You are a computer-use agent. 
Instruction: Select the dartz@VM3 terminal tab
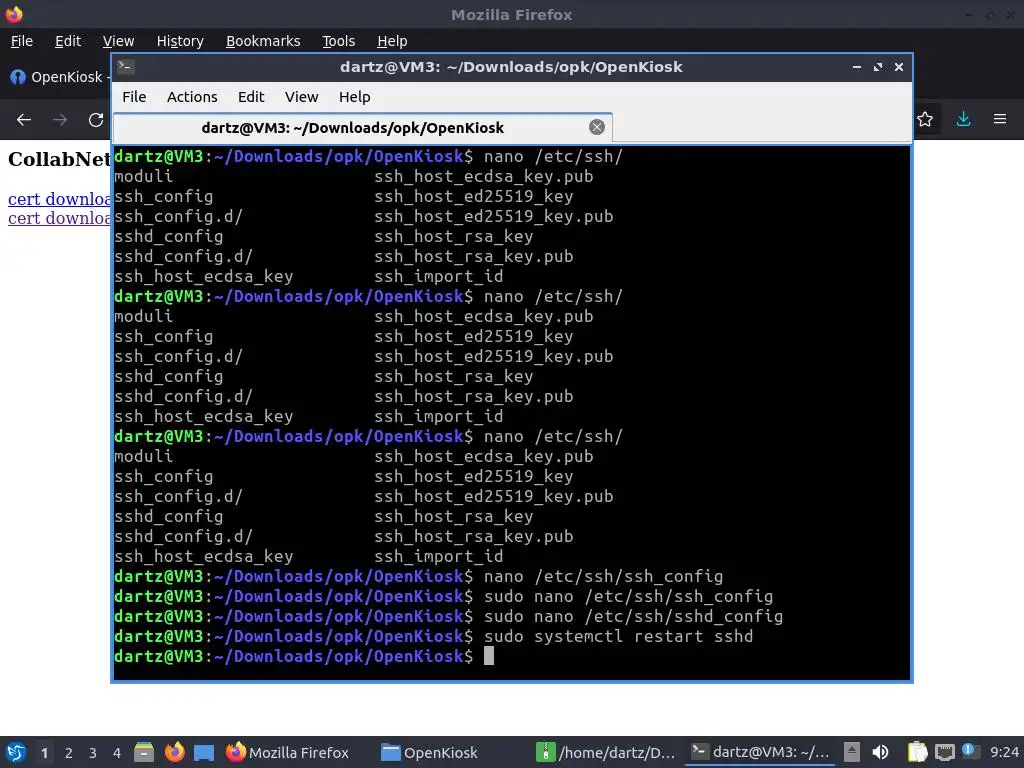(362, 127)
